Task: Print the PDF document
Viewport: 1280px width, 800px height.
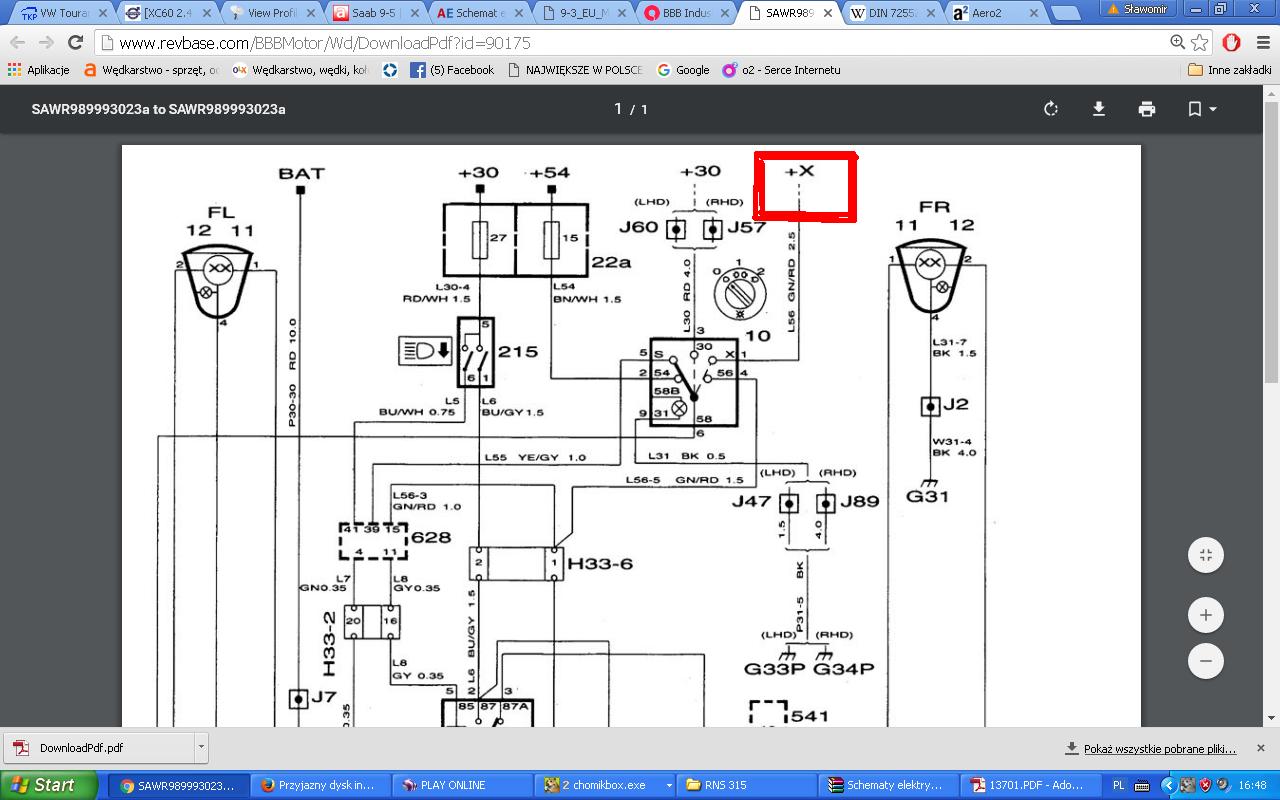Action: 1146,109
